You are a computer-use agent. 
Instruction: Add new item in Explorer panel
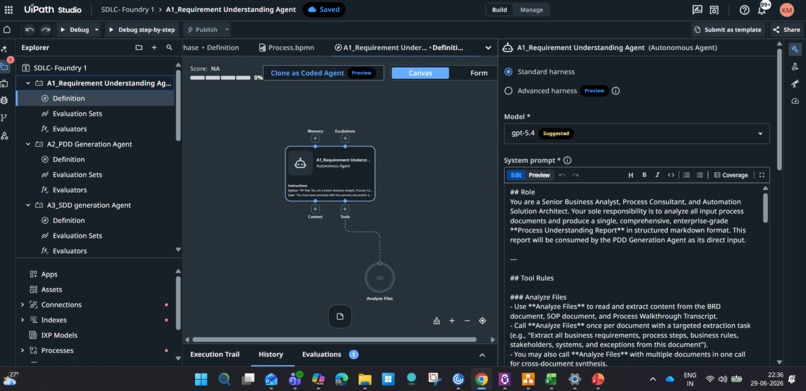pos(154,47)
